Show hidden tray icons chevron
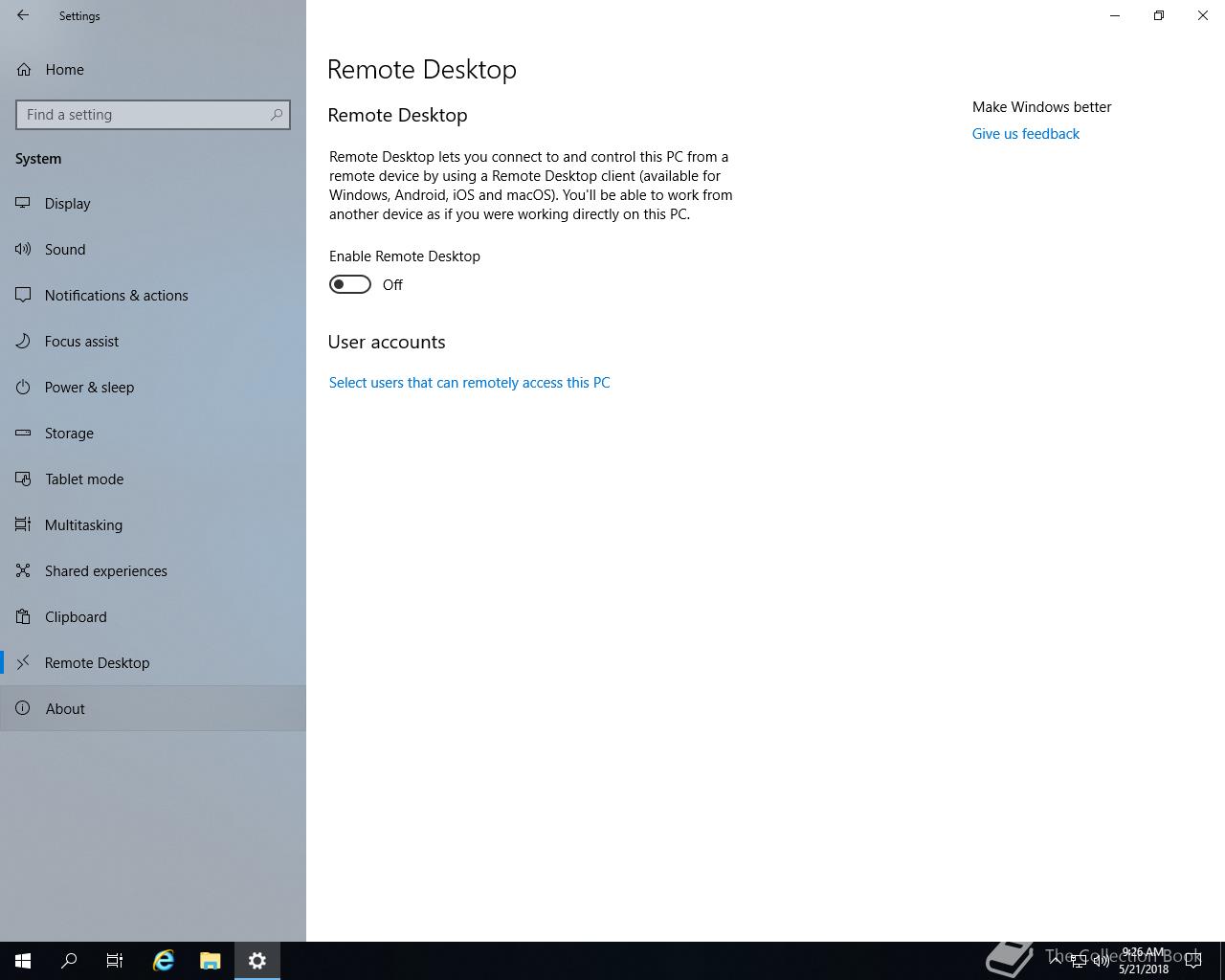The width and height of the screenshot is (1225, 980). (1056, 960)
